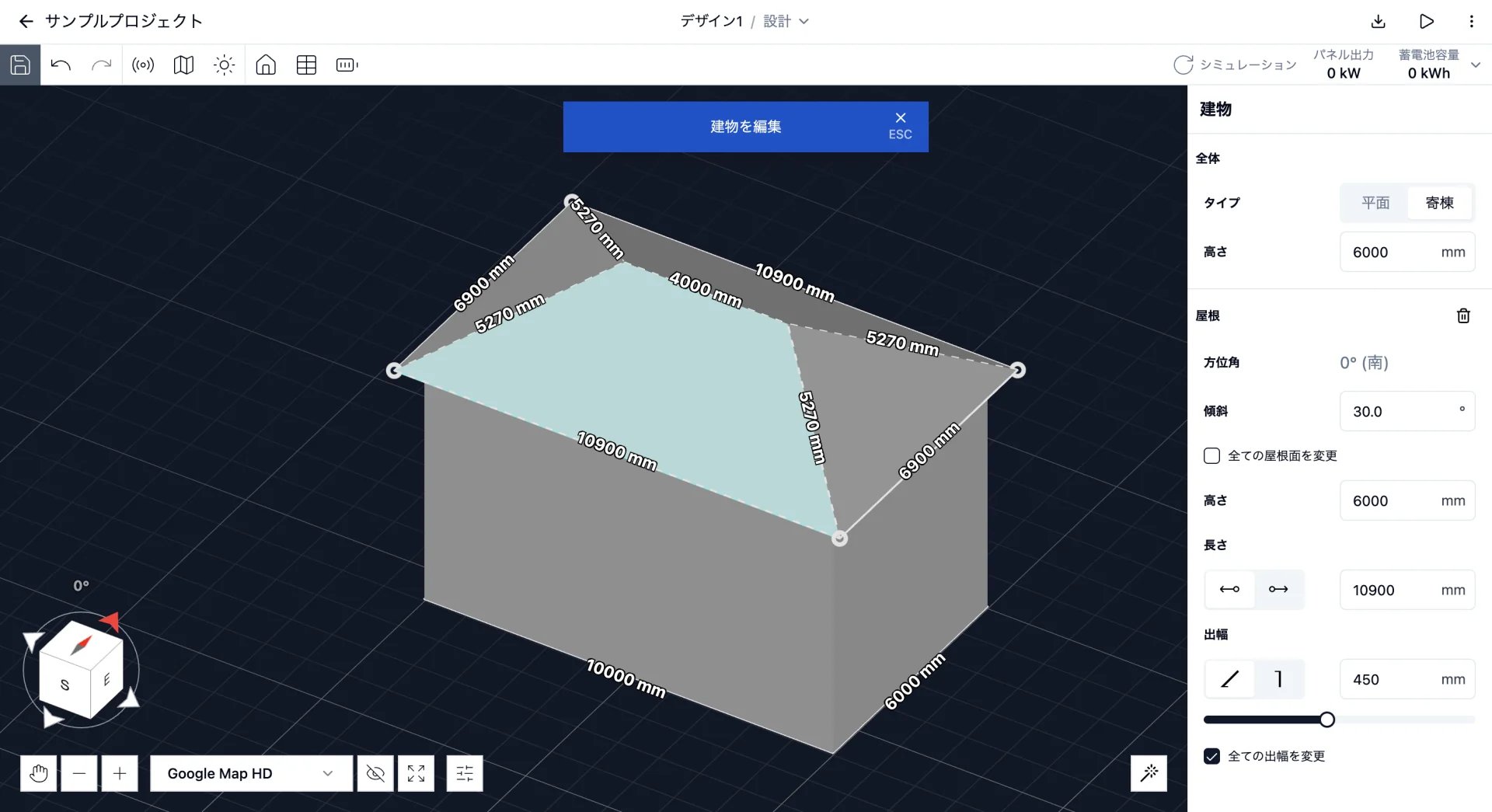Click the シミュレーション button

pos(1235,64)
